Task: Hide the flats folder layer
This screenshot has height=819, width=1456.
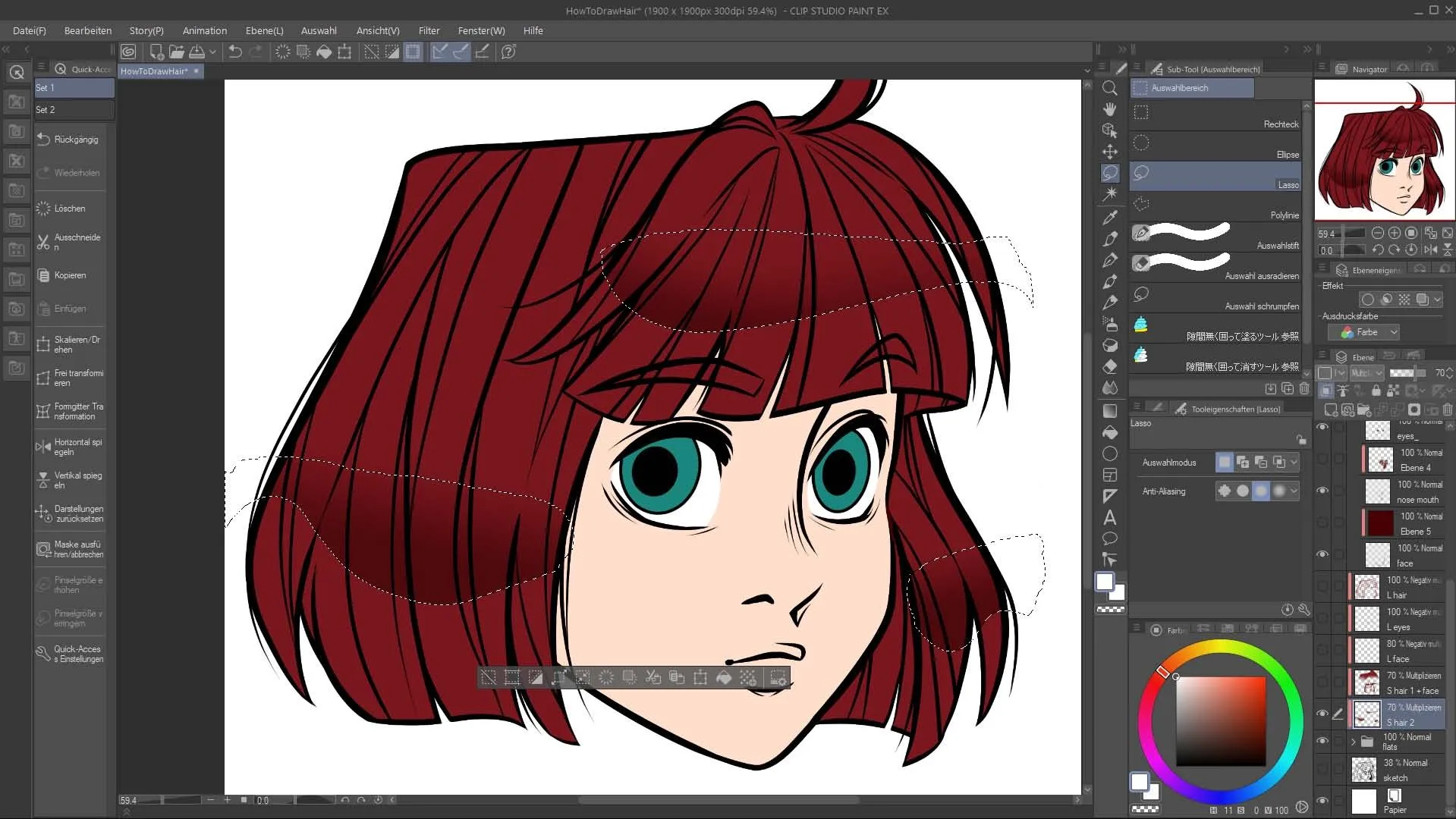Action: tap(1322, 741)
